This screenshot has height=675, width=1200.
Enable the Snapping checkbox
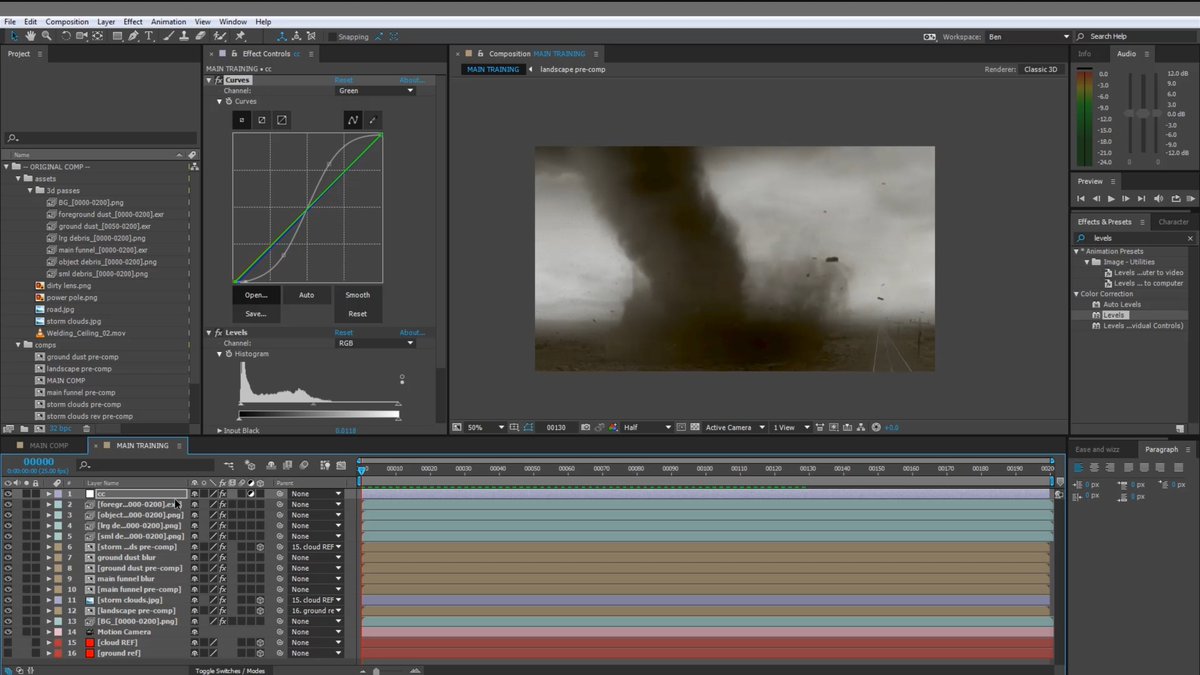pos(332,36)
